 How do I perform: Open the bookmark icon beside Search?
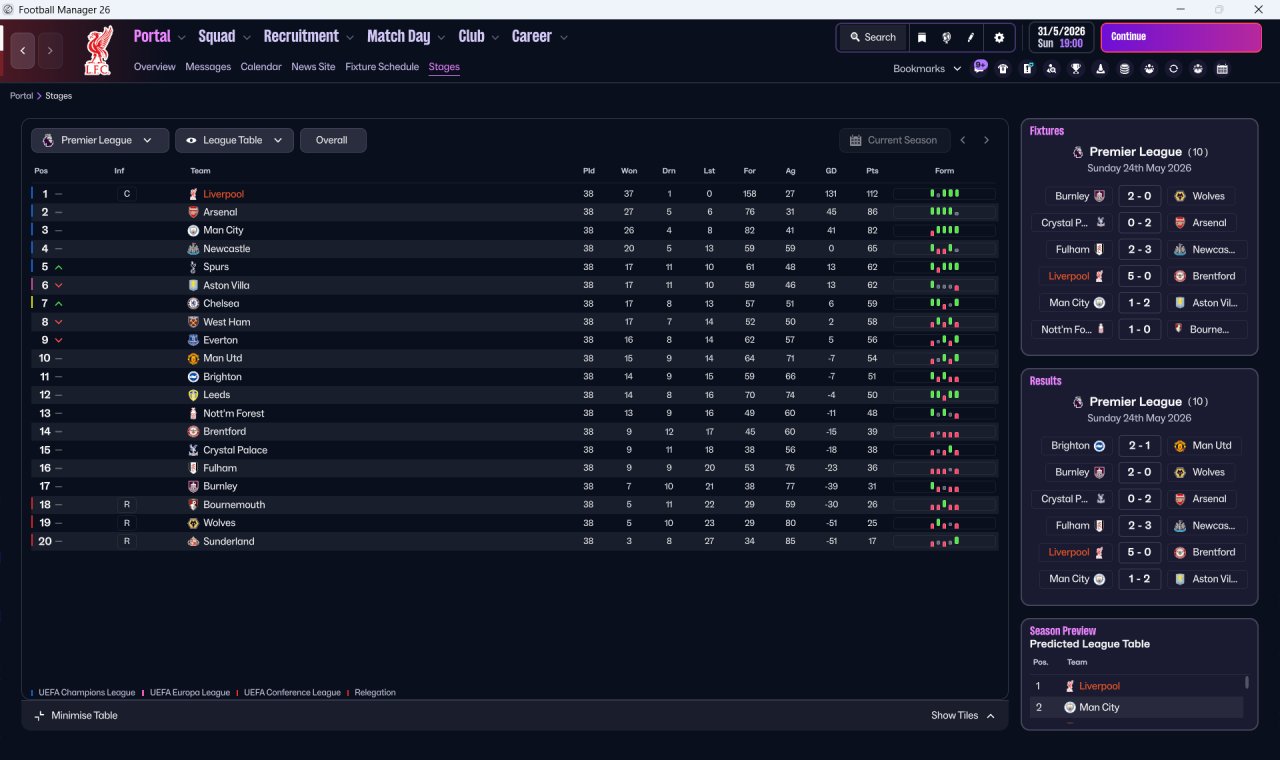pyautogui.click(x=922, y=37)
